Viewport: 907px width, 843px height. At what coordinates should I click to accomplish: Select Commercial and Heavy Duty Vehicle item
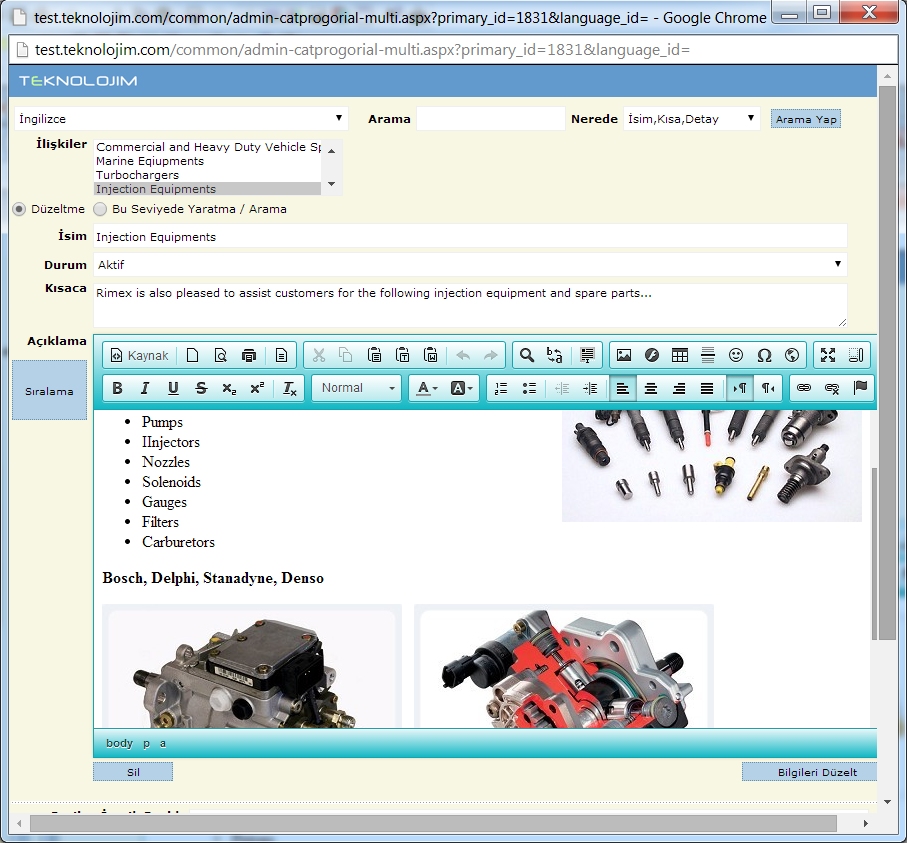pyautogui.click(x=208, y=147)
